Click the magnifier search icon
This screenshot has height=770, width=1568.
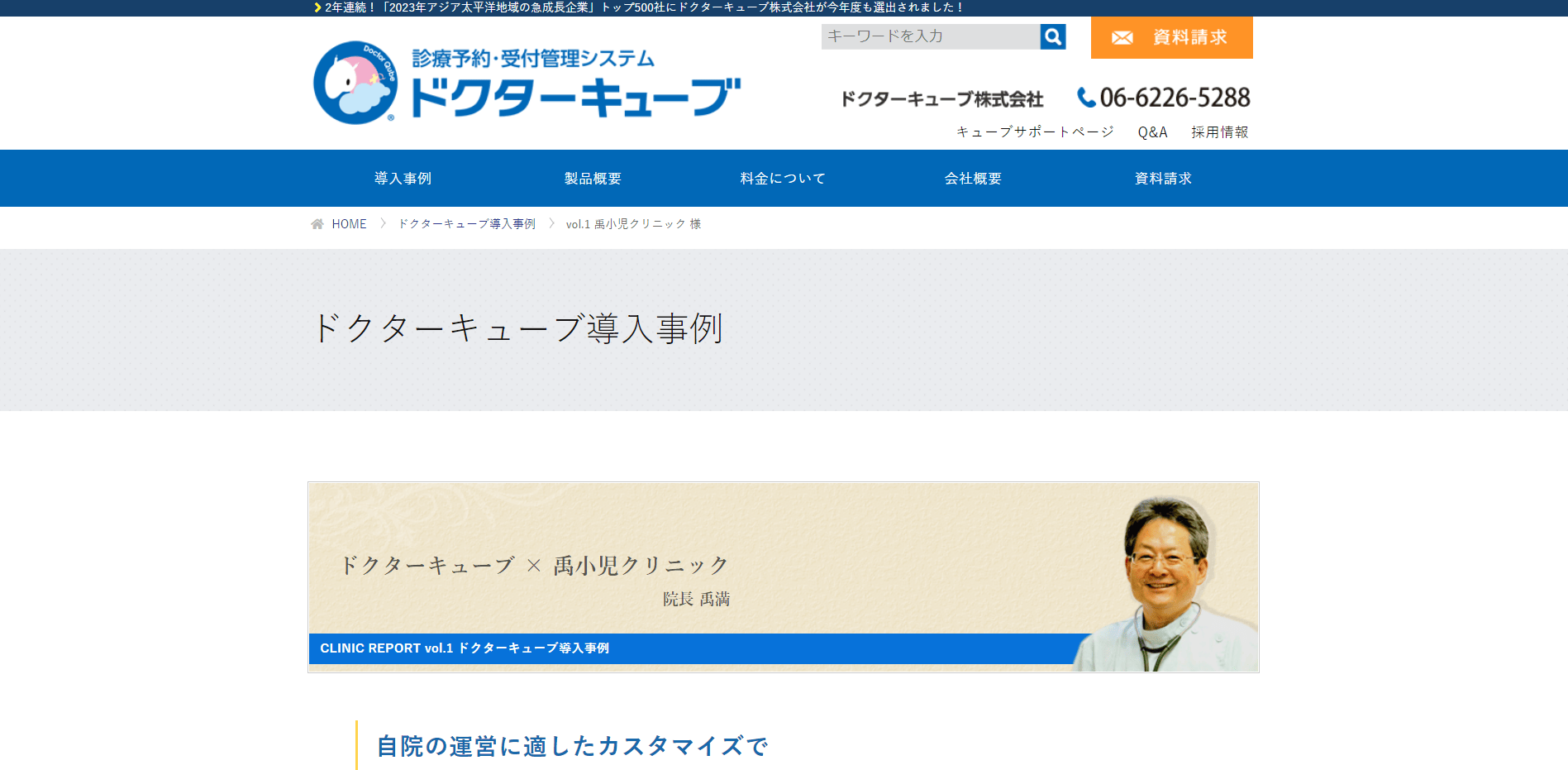point(1052,36)
